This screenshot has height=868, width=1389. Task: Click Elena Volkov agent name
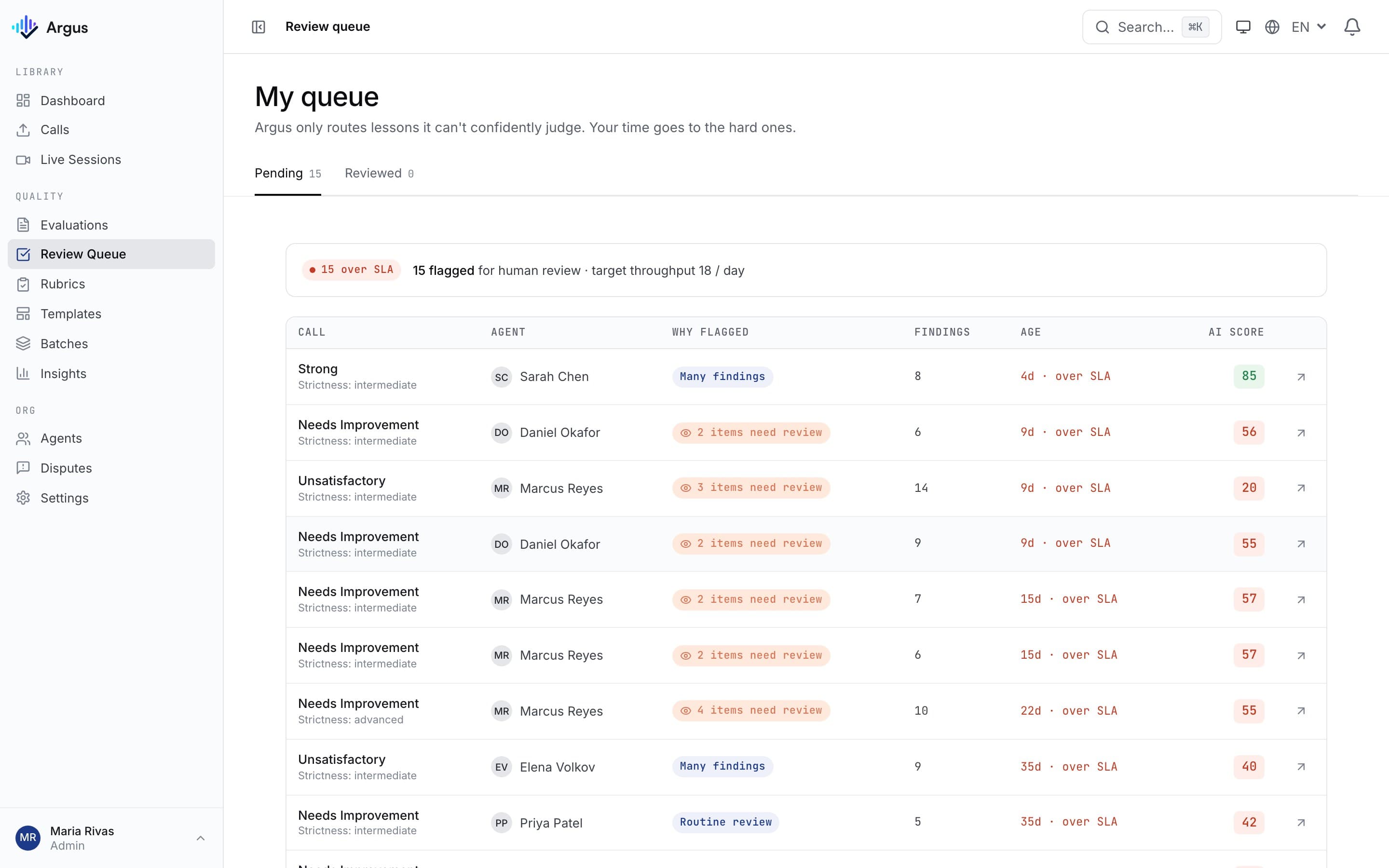tap(558, 768)
